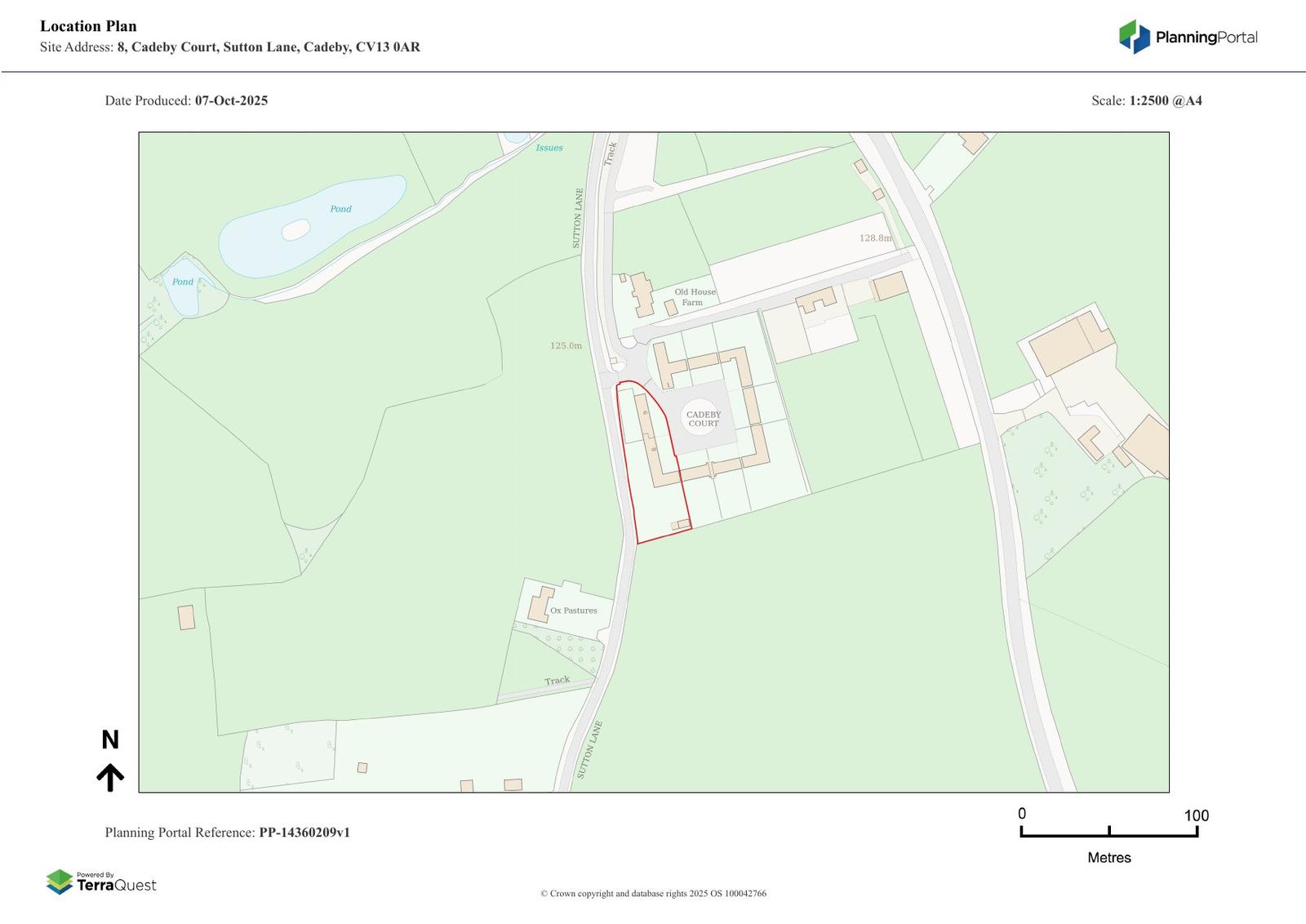Click the 'Metres' scale bar label
Image resolution: width=1306 pixels, height=924 pixels.
(1108, 857)
